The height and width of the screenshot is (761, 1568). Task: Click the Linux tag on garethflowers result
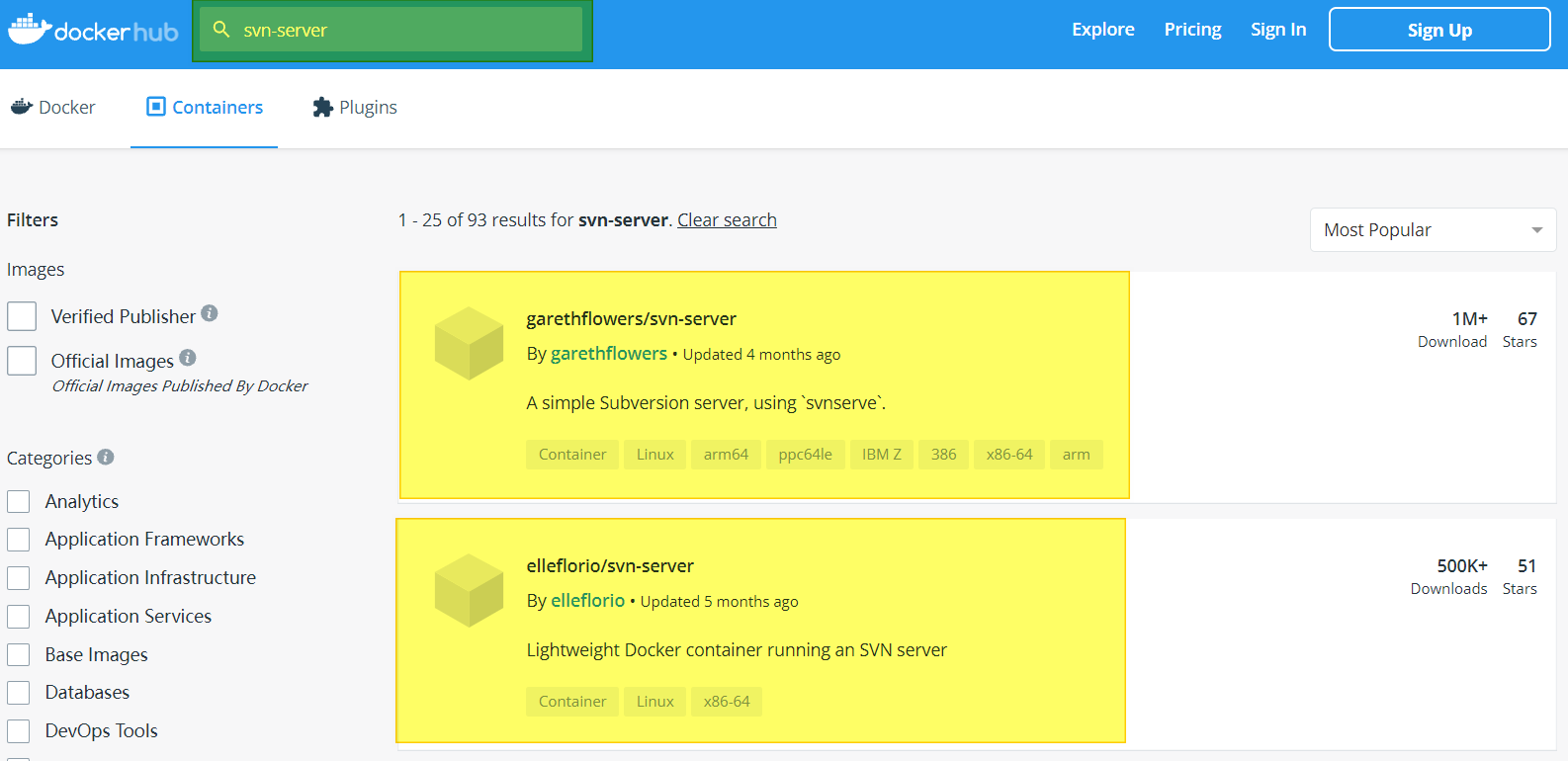coord(654,455)
